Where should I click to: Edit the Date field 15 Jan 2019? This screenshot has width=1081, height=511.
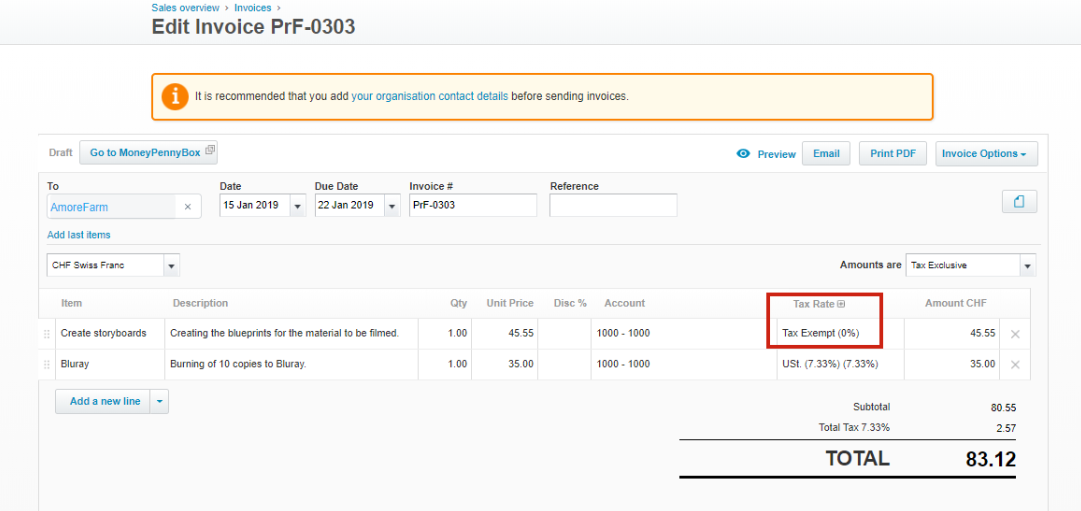click(x=255, y=206)
